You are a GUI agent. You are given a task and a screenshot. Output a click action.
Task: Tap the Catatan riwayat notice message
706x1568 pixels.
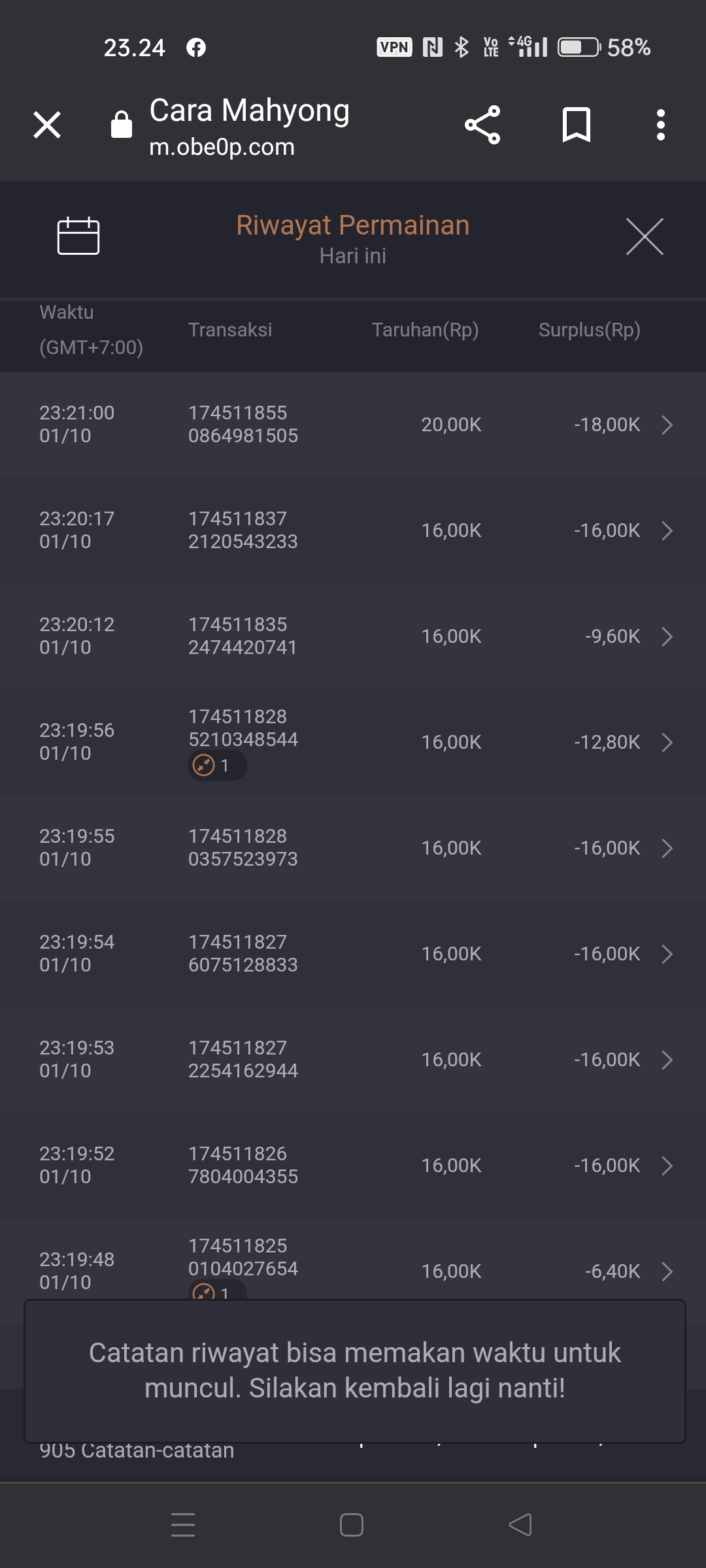354,1370
